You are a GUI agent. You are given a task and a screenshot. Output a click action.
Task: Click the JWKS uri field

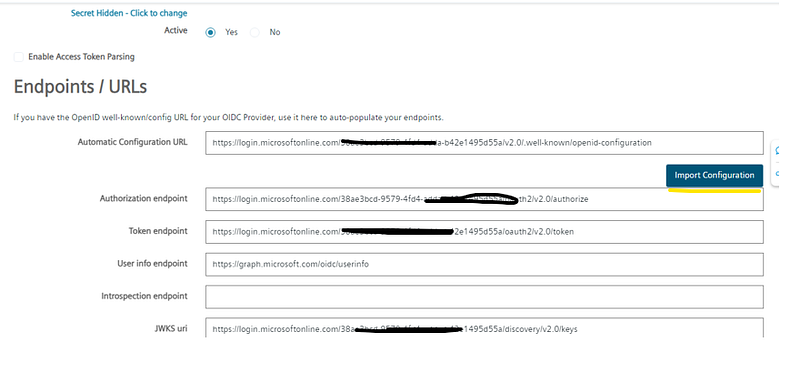pos(484,328)
